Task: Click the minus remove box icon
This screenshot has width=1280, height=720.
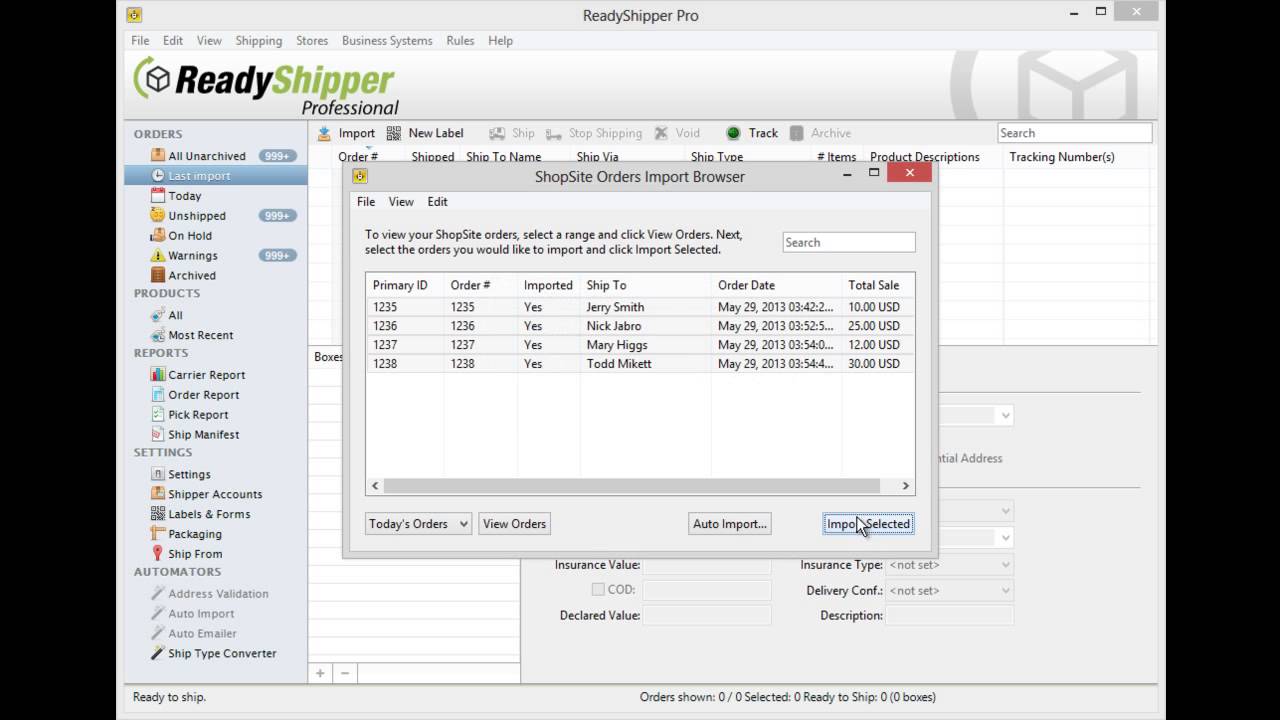Action: click(345, 673)
